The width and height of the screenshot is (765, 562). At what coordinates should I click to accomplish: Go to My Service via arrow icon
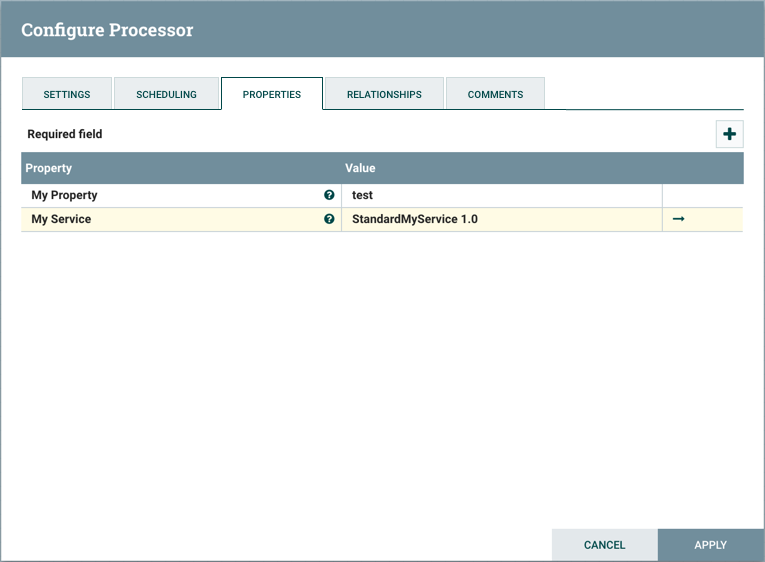click(678, 219)
